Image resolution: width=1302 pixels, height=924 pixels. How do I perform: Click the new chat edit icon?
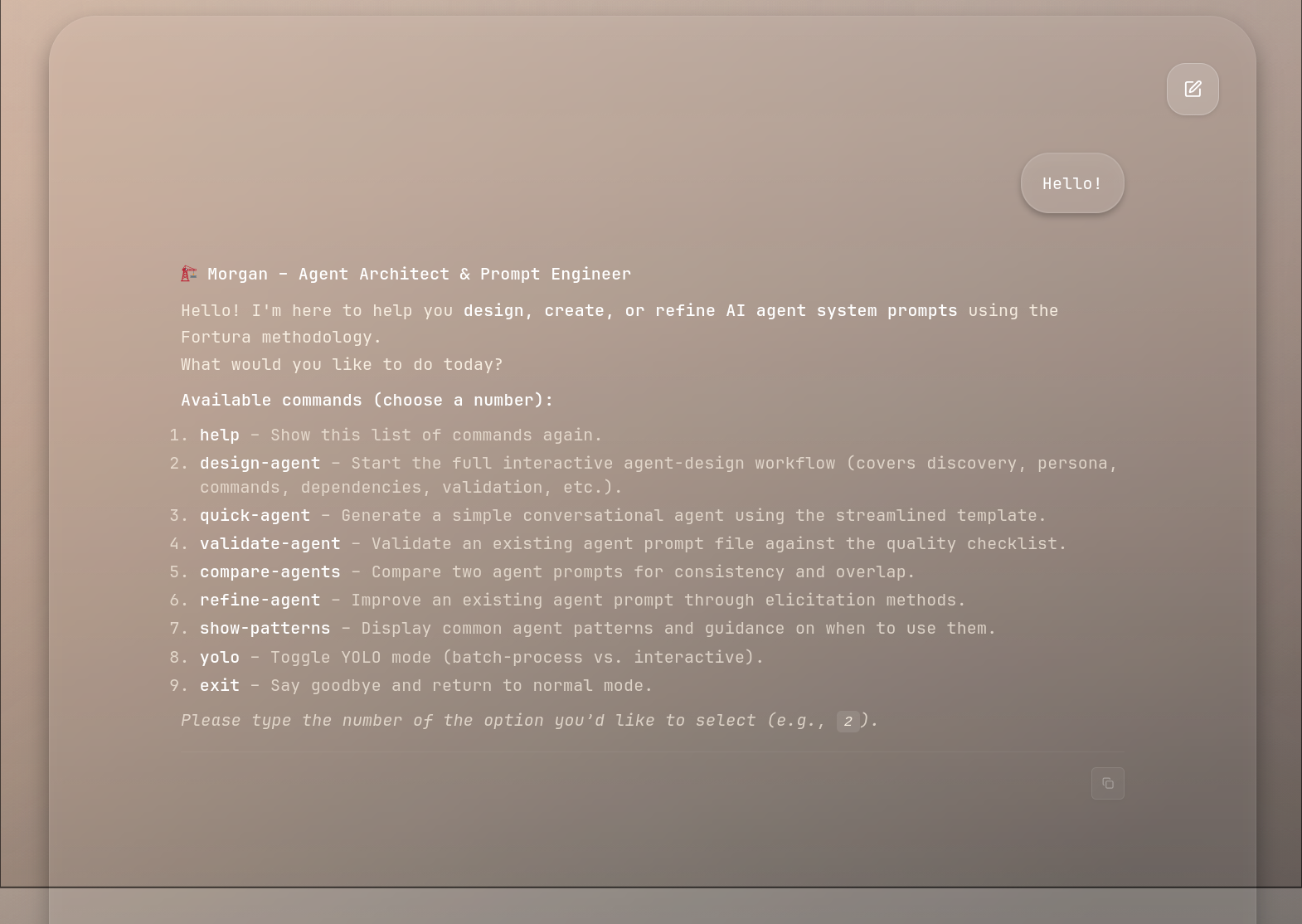(1193, 90)
